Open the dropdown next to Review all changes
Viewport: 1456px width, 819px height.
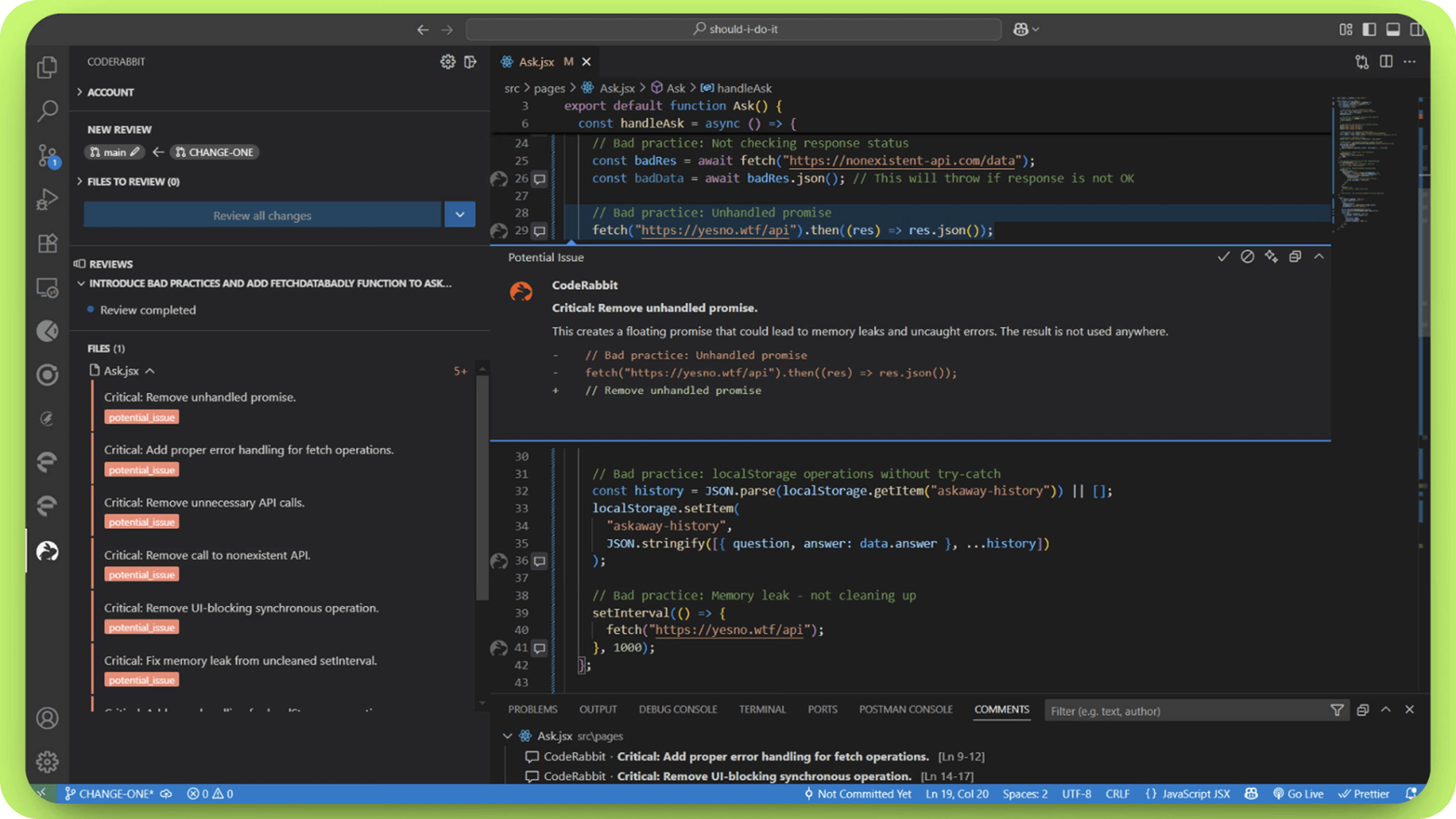click(x=459, y=215)
